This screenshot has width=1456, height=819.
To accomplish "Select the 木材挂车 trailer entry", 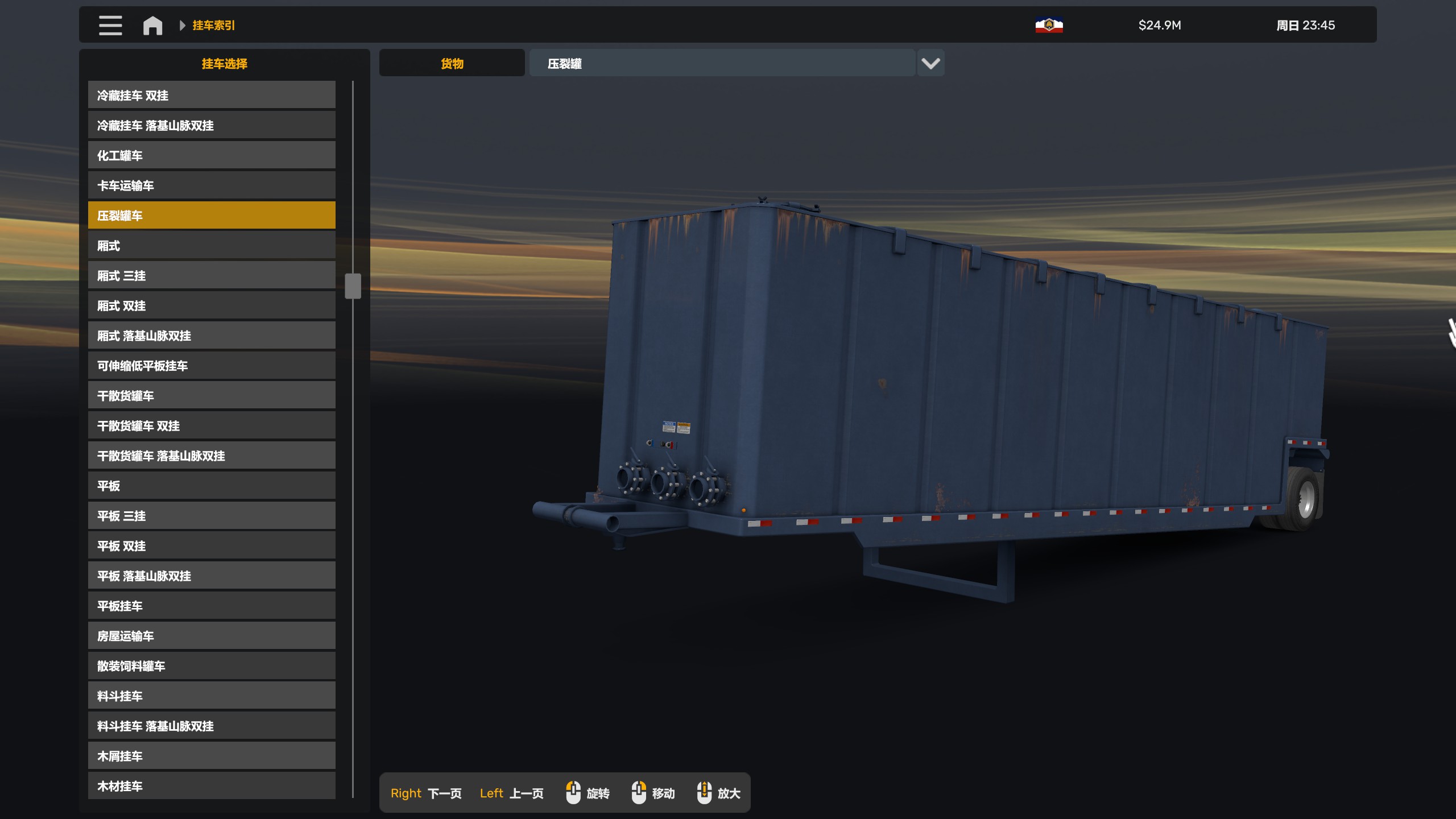I will (212, 786).
